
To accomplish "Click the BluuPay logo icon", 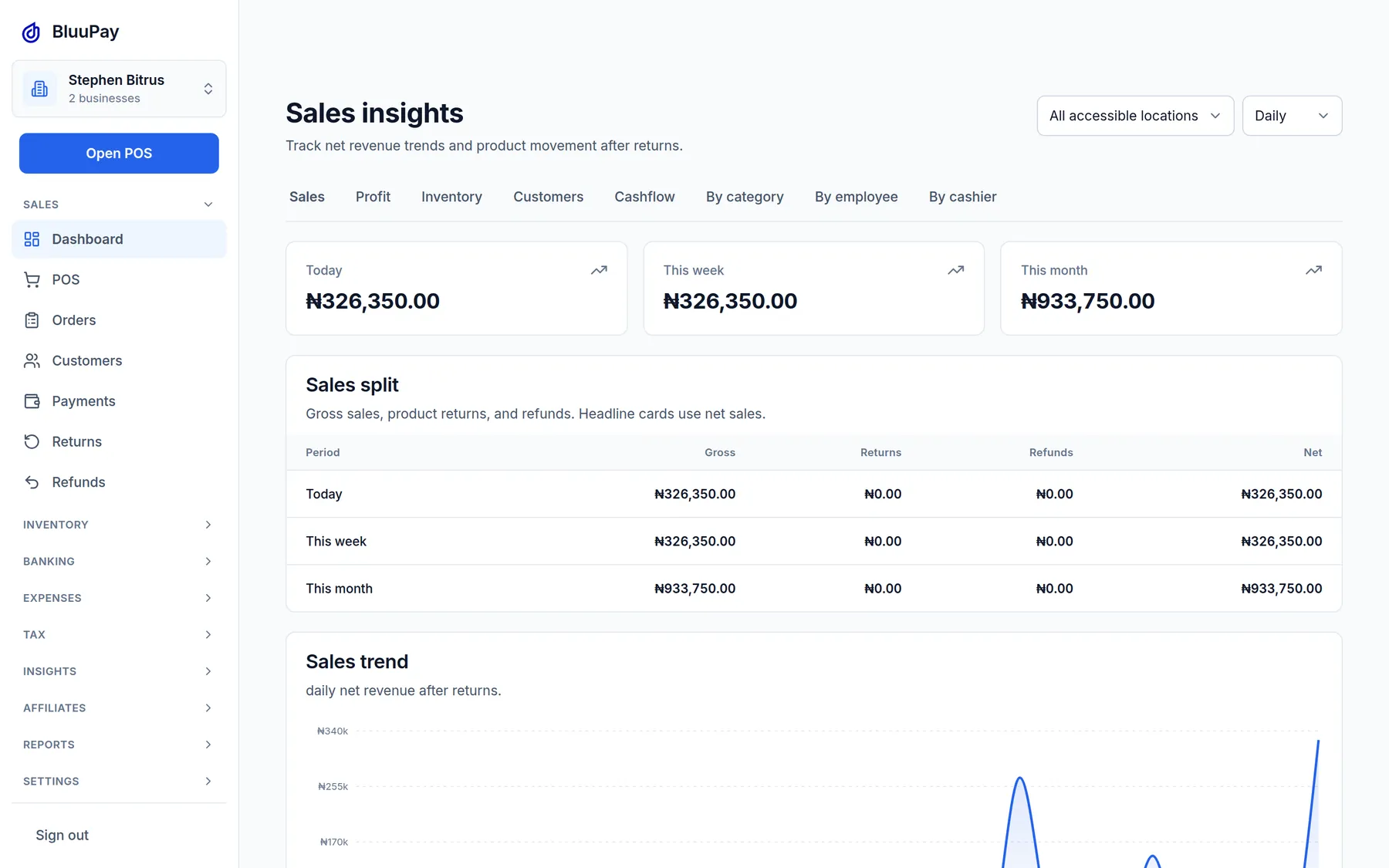I will point(31,32).
